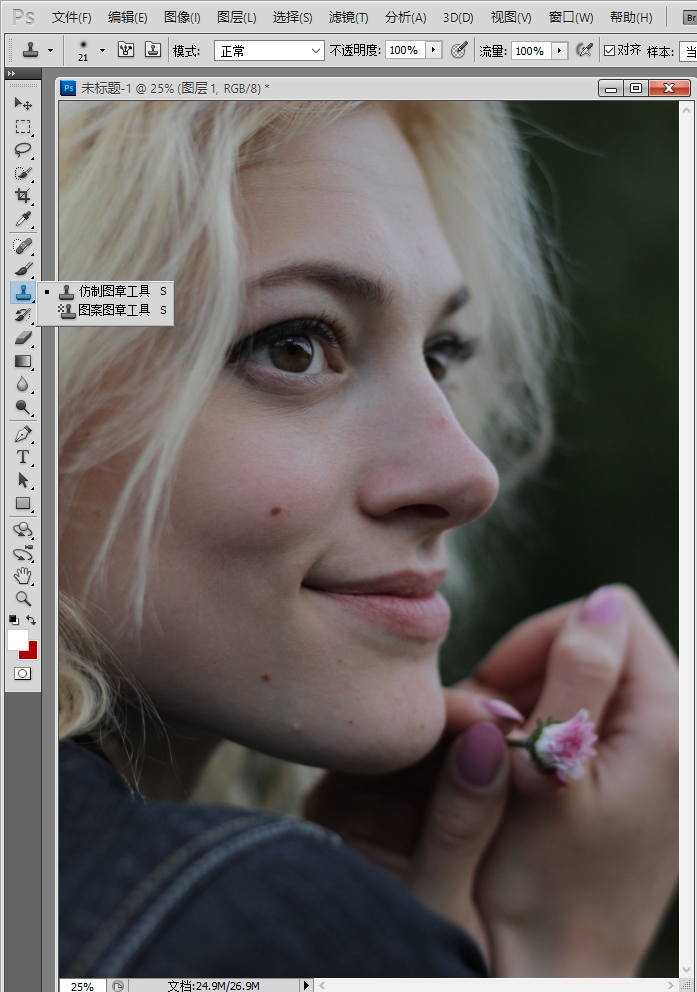Open the 3D(D) menu
Screen dimensions: 697x992
pos(458,17)
